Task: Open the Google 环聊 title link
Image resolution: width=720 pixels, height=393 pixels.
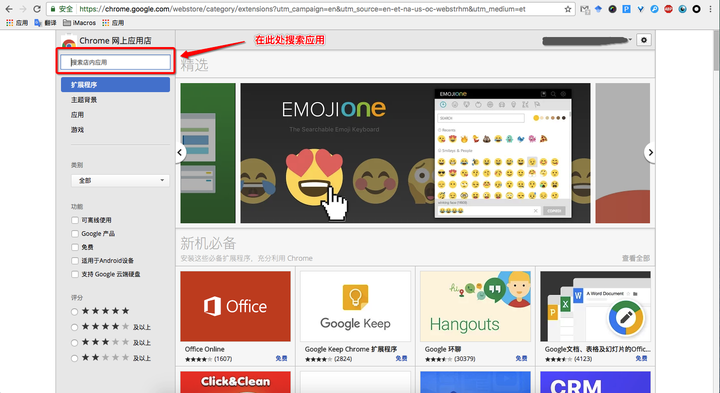Action: coord(443,349)
